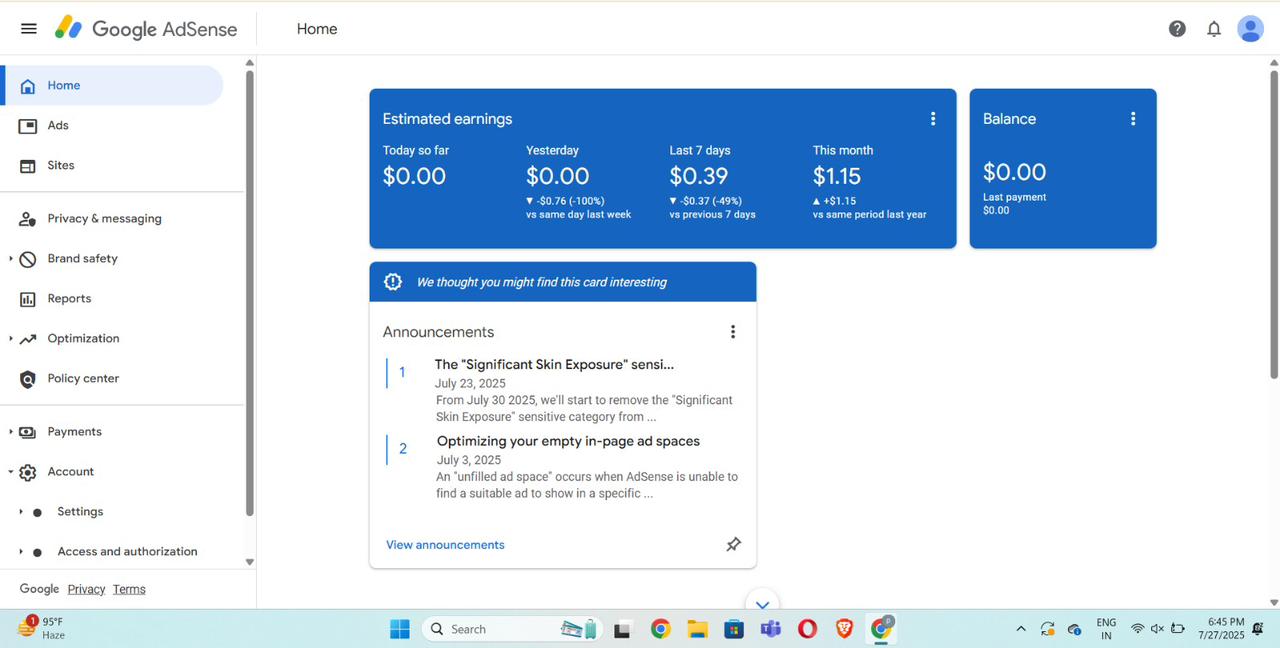
Task: Open the Significant Skin Exposure announcement
Action: click(554, 364)
